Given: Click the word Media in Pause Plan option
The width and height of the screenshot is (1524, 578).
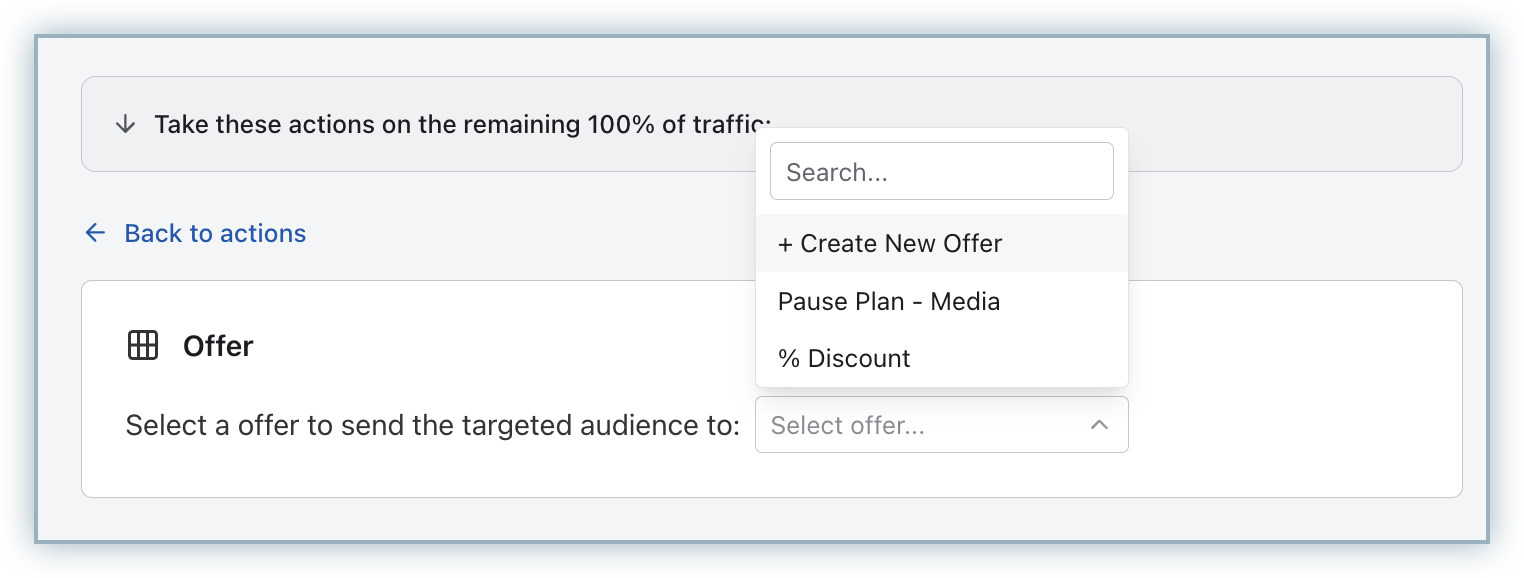Looking at the screenshot, I should (x=965, y=301).
